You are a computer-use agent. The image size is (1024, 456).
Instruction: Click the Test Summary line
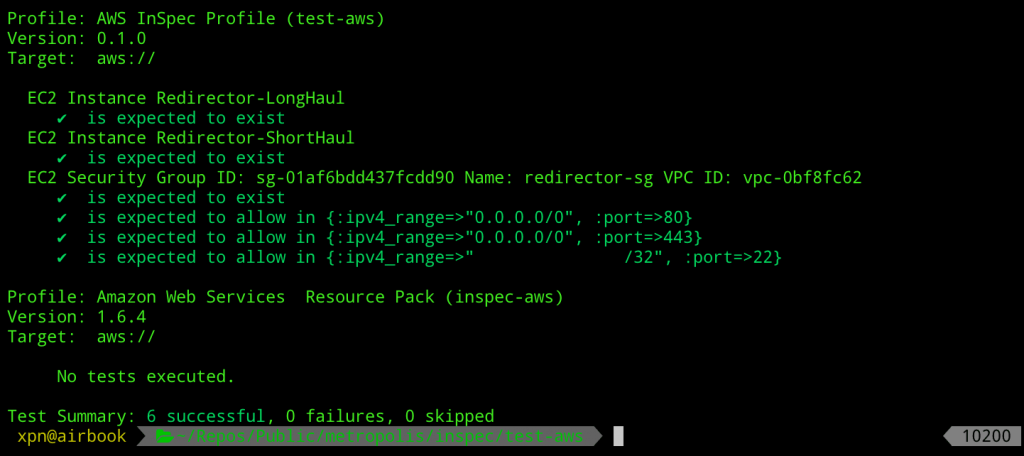coord(251,415)
